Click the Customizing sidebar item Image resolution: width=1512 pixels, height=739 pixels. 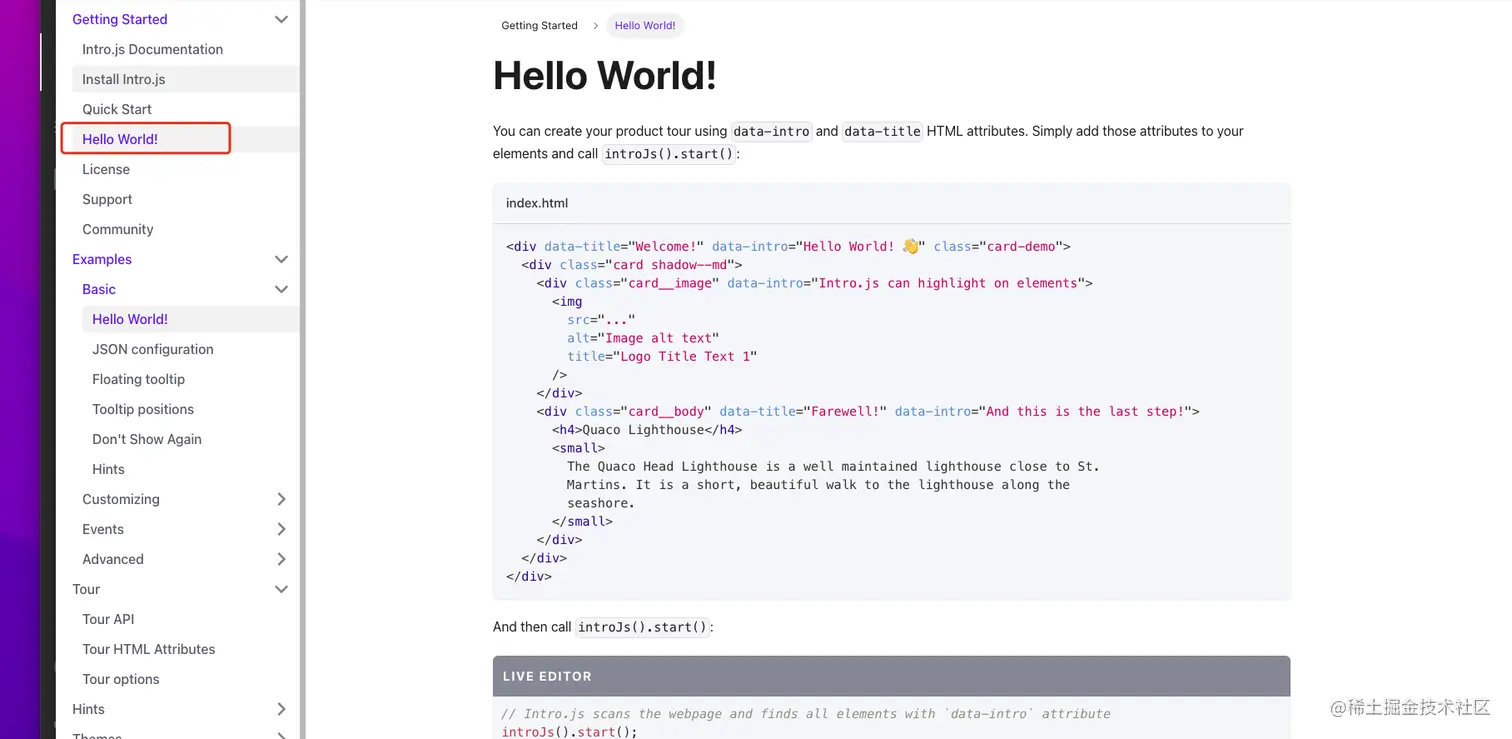(121, 499)
